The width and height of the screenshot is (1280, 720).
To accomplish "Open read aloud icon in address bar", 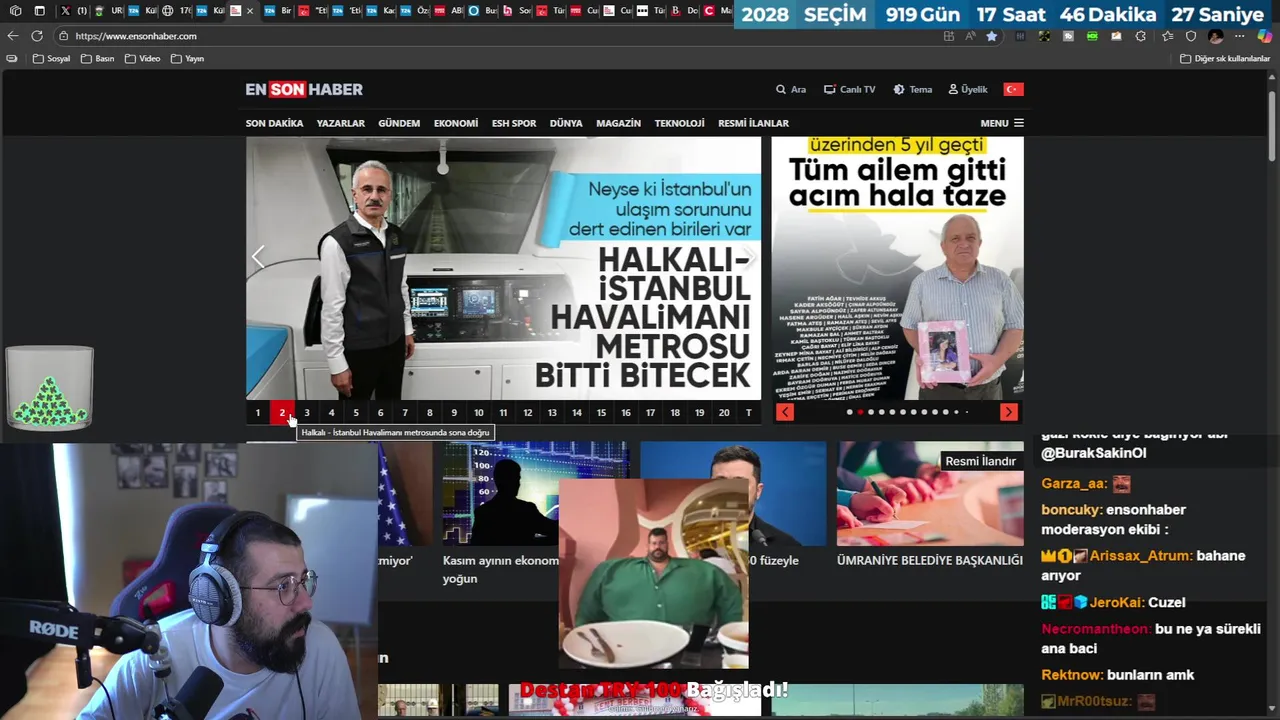I will pyautogui.click(x=970, y=36).
